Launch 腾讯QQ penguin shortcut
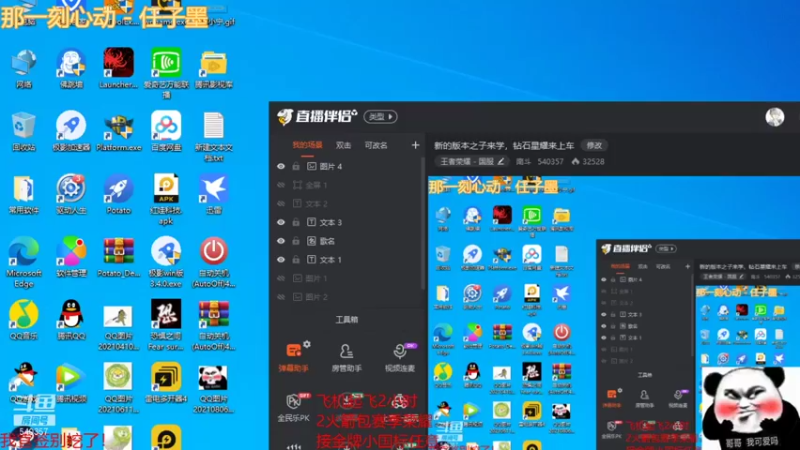Viewport: 800px width, 450px height. point(71,320)
